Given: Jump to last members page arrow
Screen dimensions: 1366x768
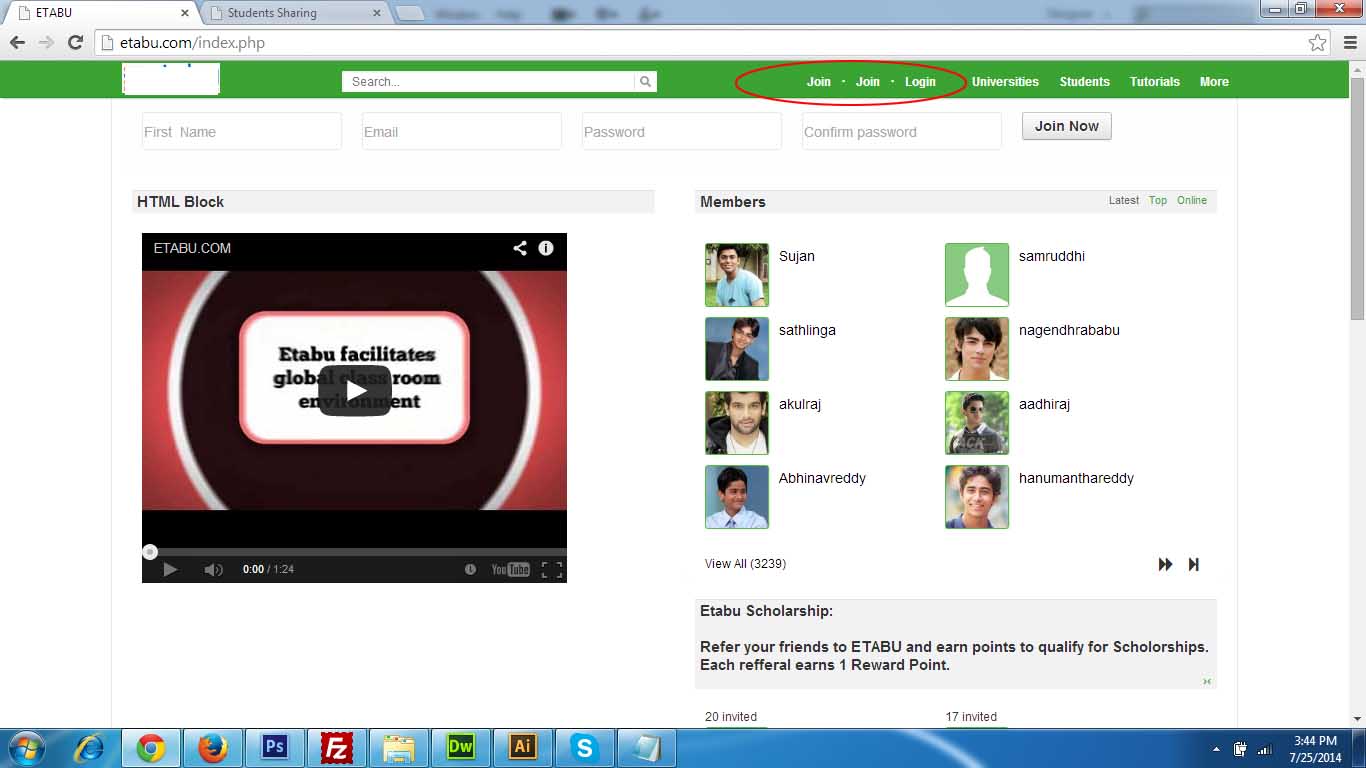Looking at the screenshot, I should 1193,564.
